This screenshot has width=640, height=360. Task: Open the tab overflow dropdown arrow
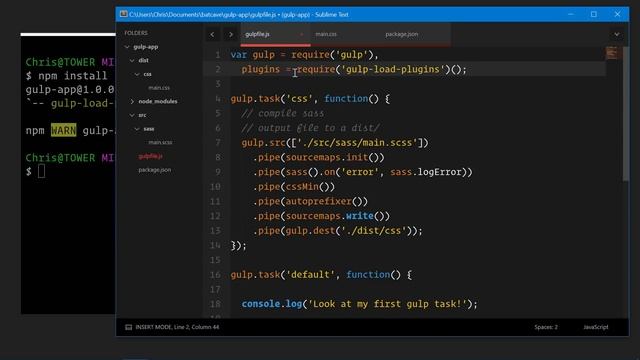[617, 34]
